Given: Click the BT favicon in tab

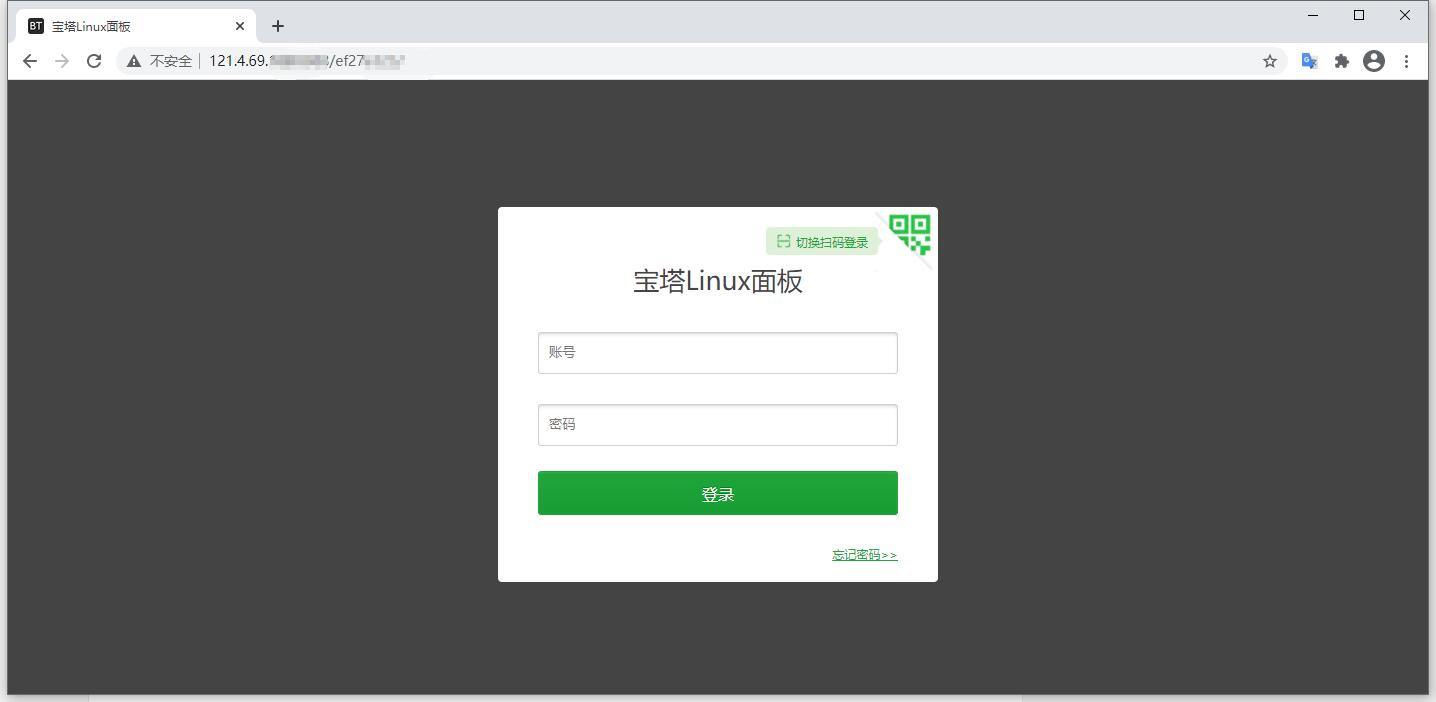Looking at the screenshot, I should coord(36,26).
